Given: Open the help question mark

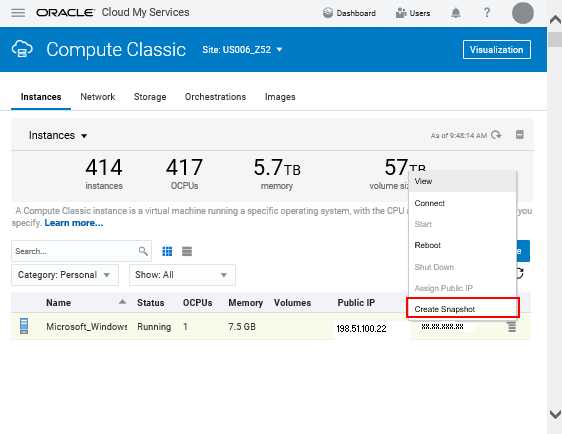Looking at the screenshot, I should [x=487, y=13].
